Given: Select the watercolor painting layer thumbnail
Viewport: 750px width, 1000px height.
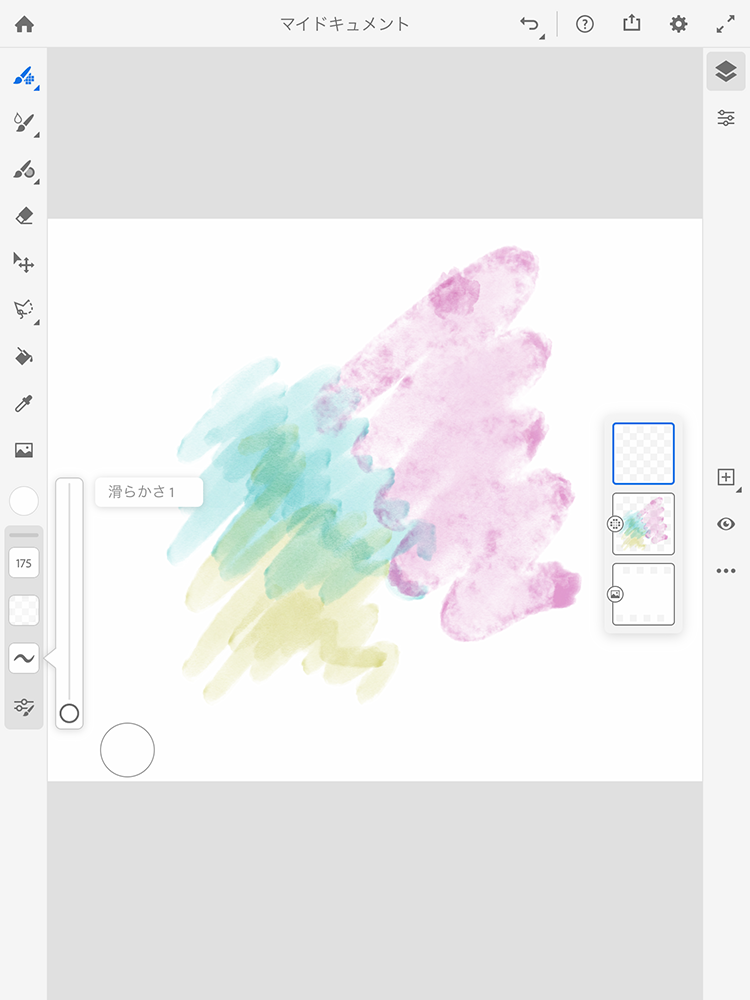Looking at the screenshot, I should tap(643, 524).
